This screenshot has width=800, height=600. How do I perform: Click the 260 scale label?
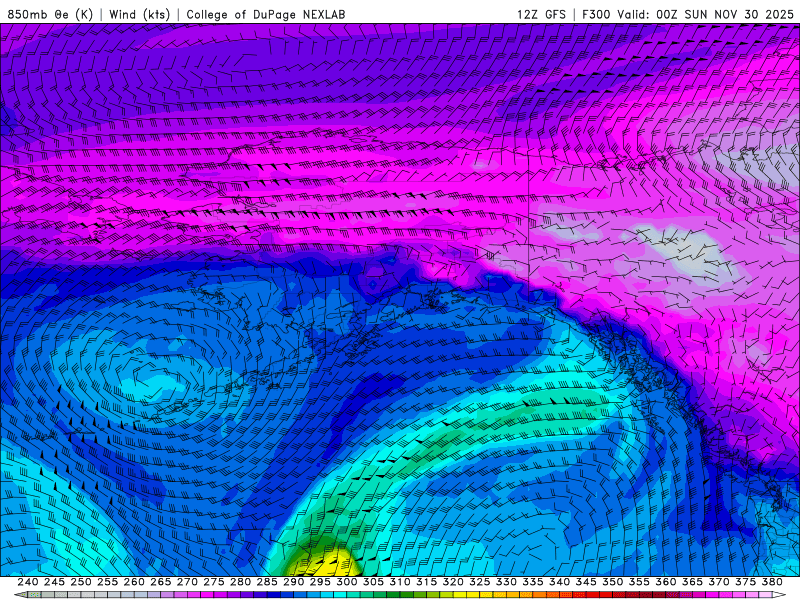point(134,582)
